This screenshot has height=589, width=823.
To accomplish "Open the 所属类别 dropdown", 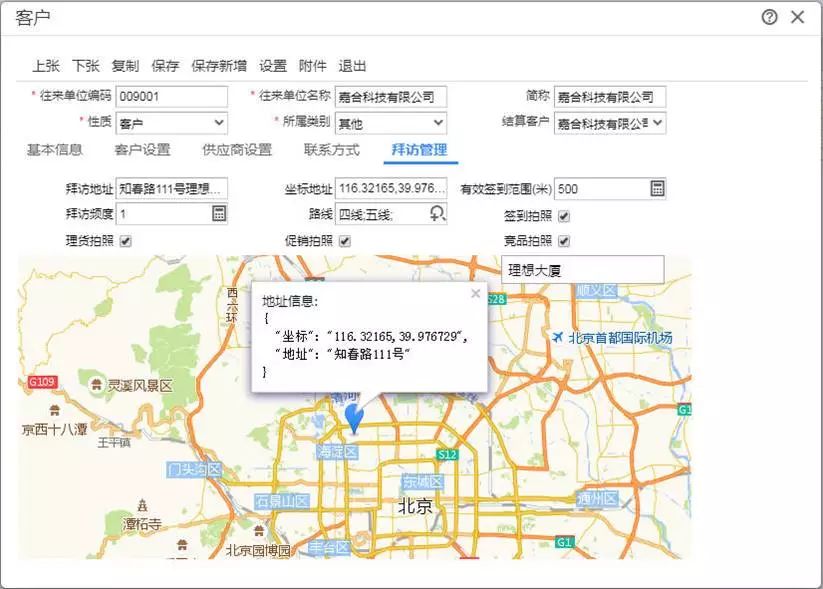I will coord(438,124).
